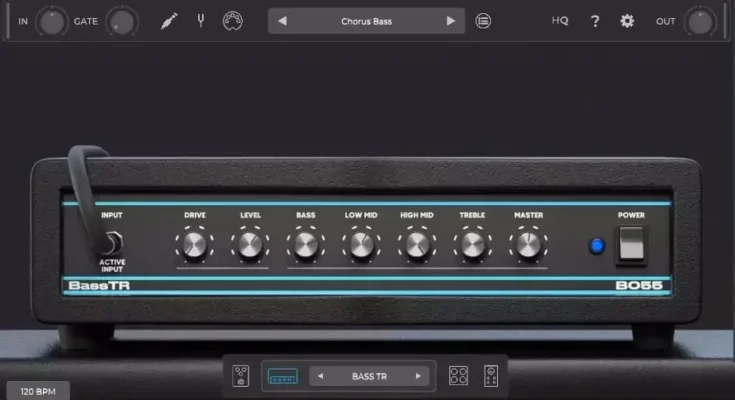
Task: Open the Chorus Bass preset dropdown
Action: tap(366, 21)
